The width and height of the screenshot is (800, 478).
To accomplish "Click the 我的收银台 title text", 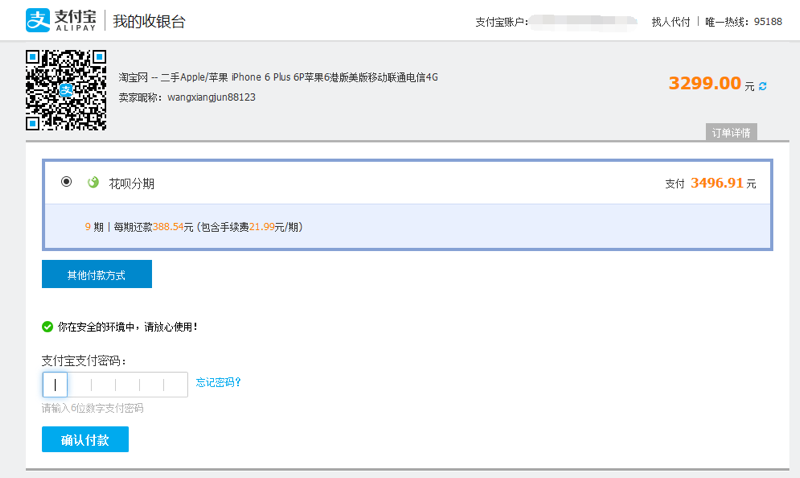I will click(149, 21).
